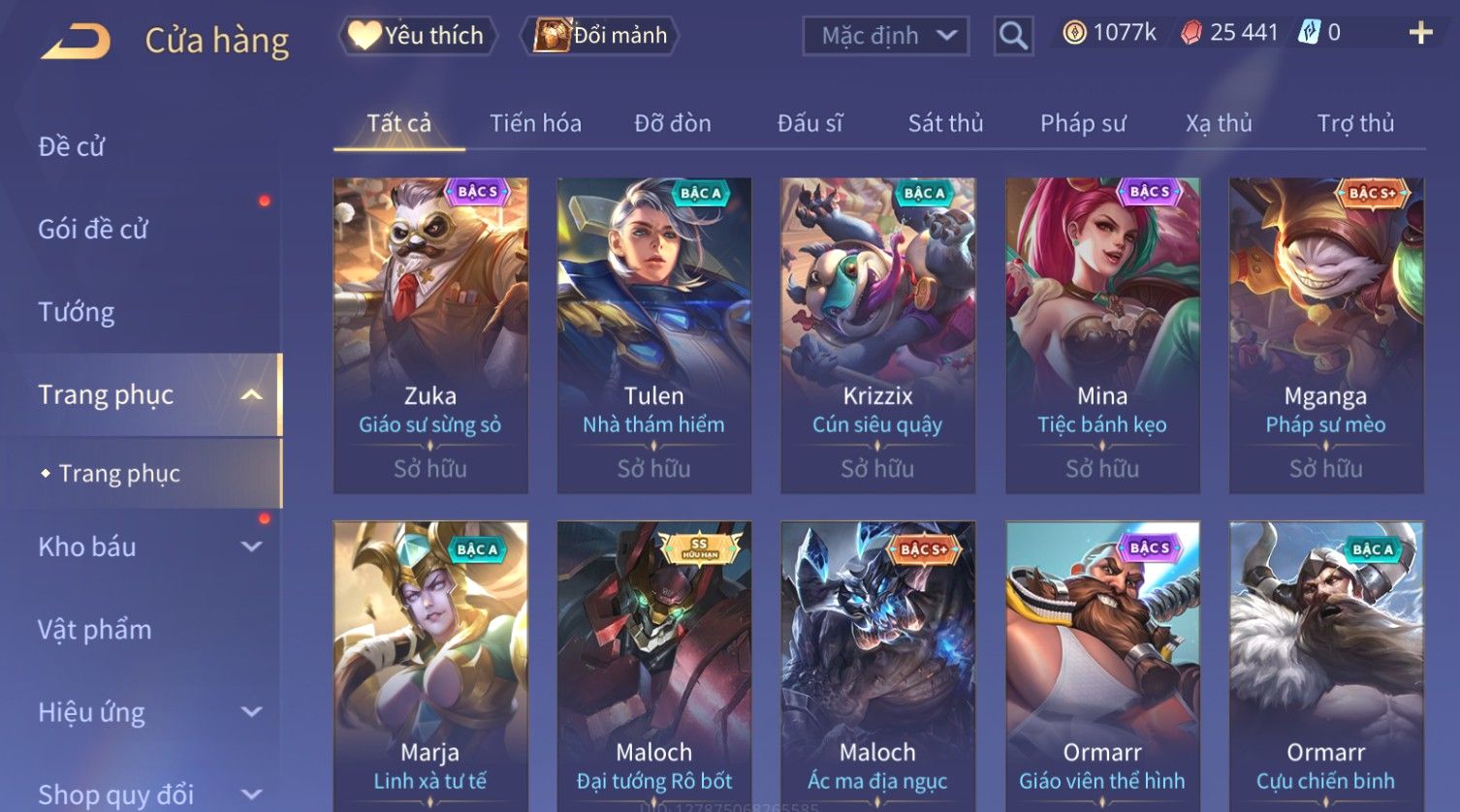The image size is (1460, 812).
Task: Collapse the Trang phục menu chevron
Action: click(x=251, y=394)
